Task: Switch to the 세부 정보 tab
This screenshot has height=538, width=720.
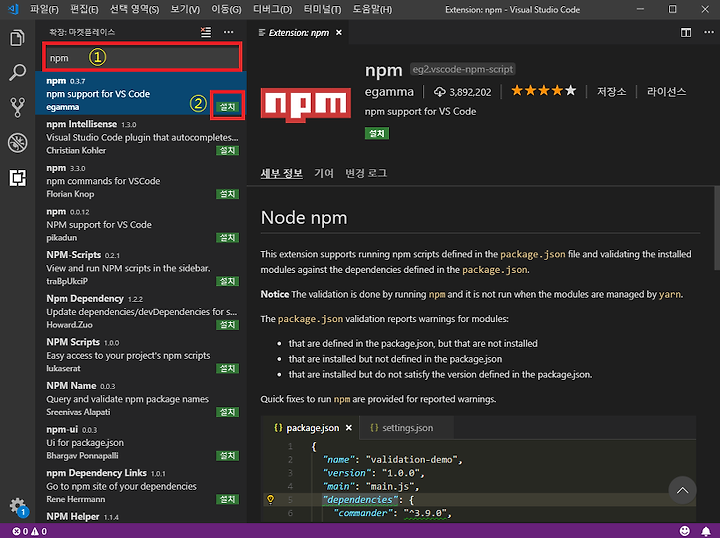Action: pyautogui.click(x=281, y=173)
